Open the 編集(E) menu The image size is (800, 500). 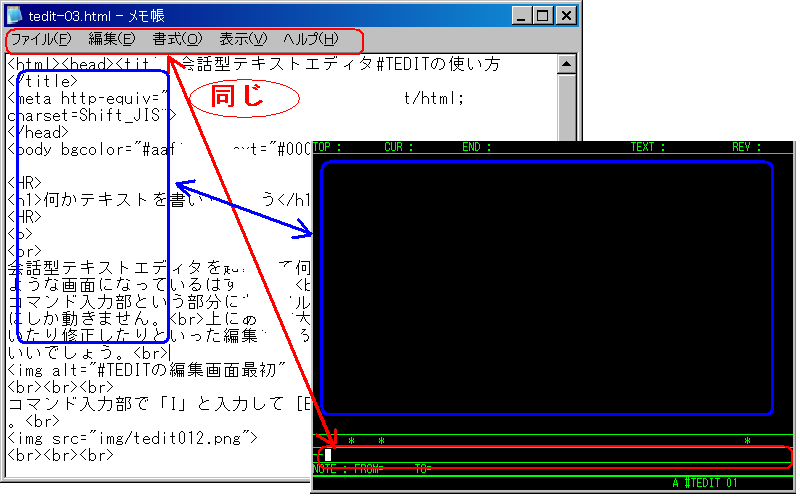[x=111, y=40]
